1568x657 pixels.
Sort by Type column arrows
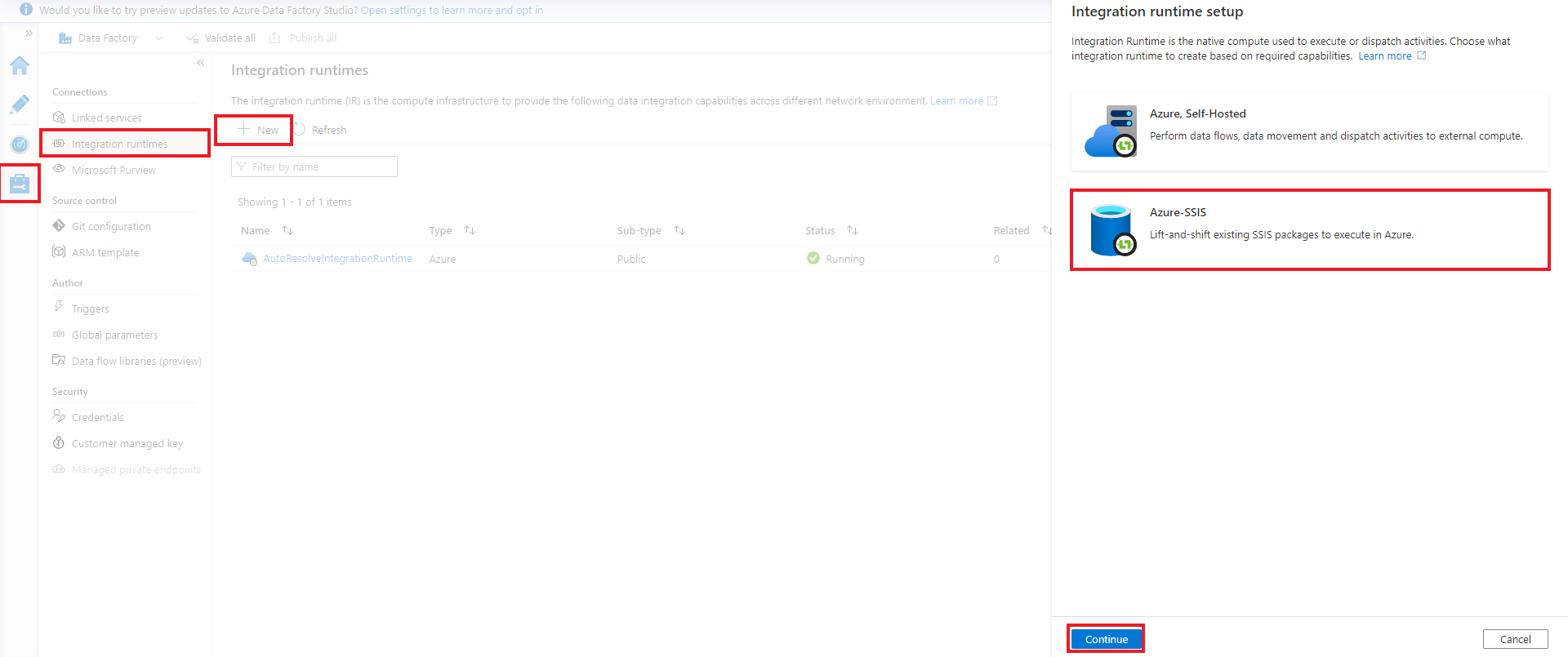pos(470,231)
